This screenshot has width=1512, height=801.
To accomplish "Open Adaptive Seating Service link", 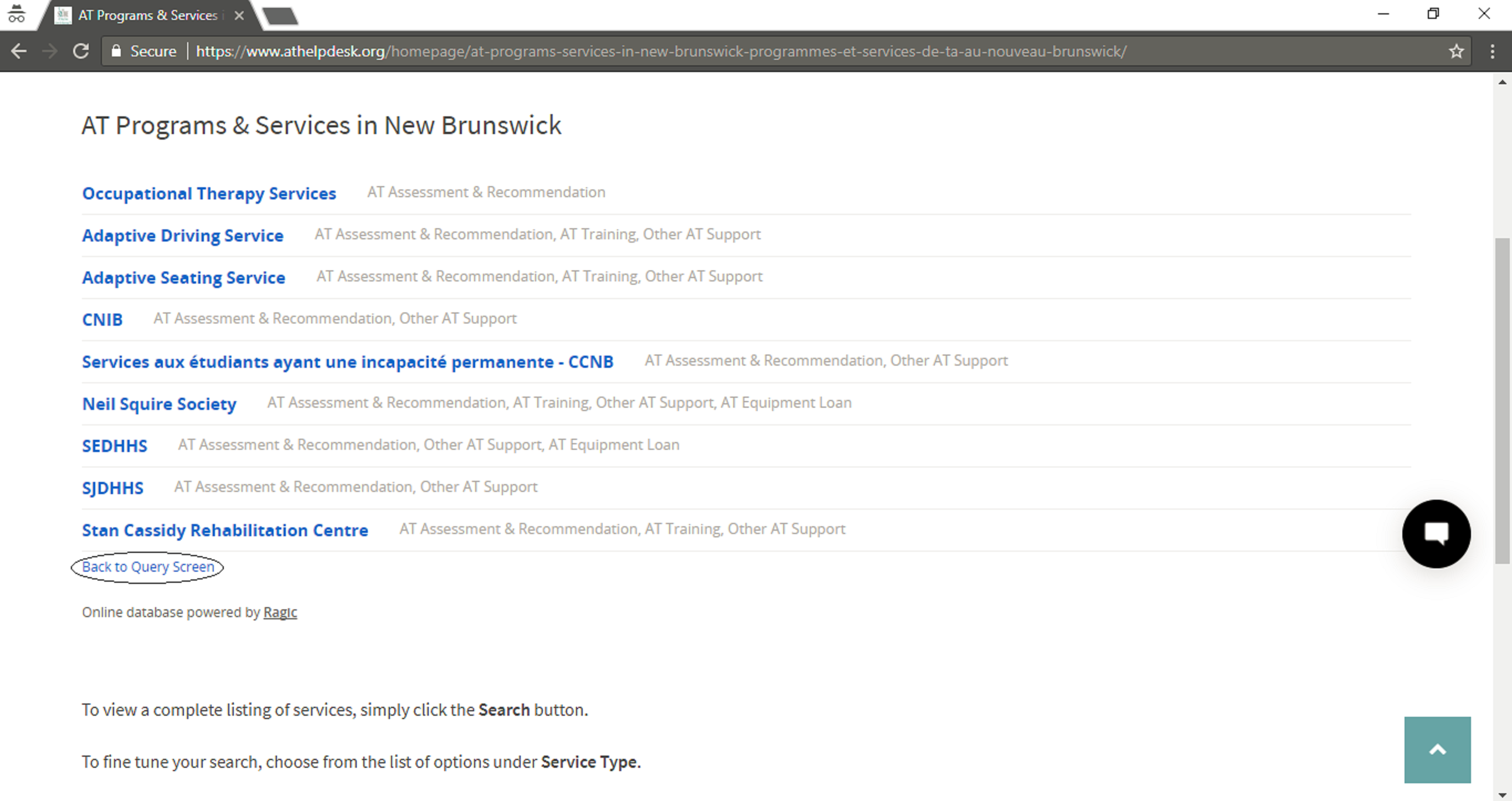I will 184,278.
